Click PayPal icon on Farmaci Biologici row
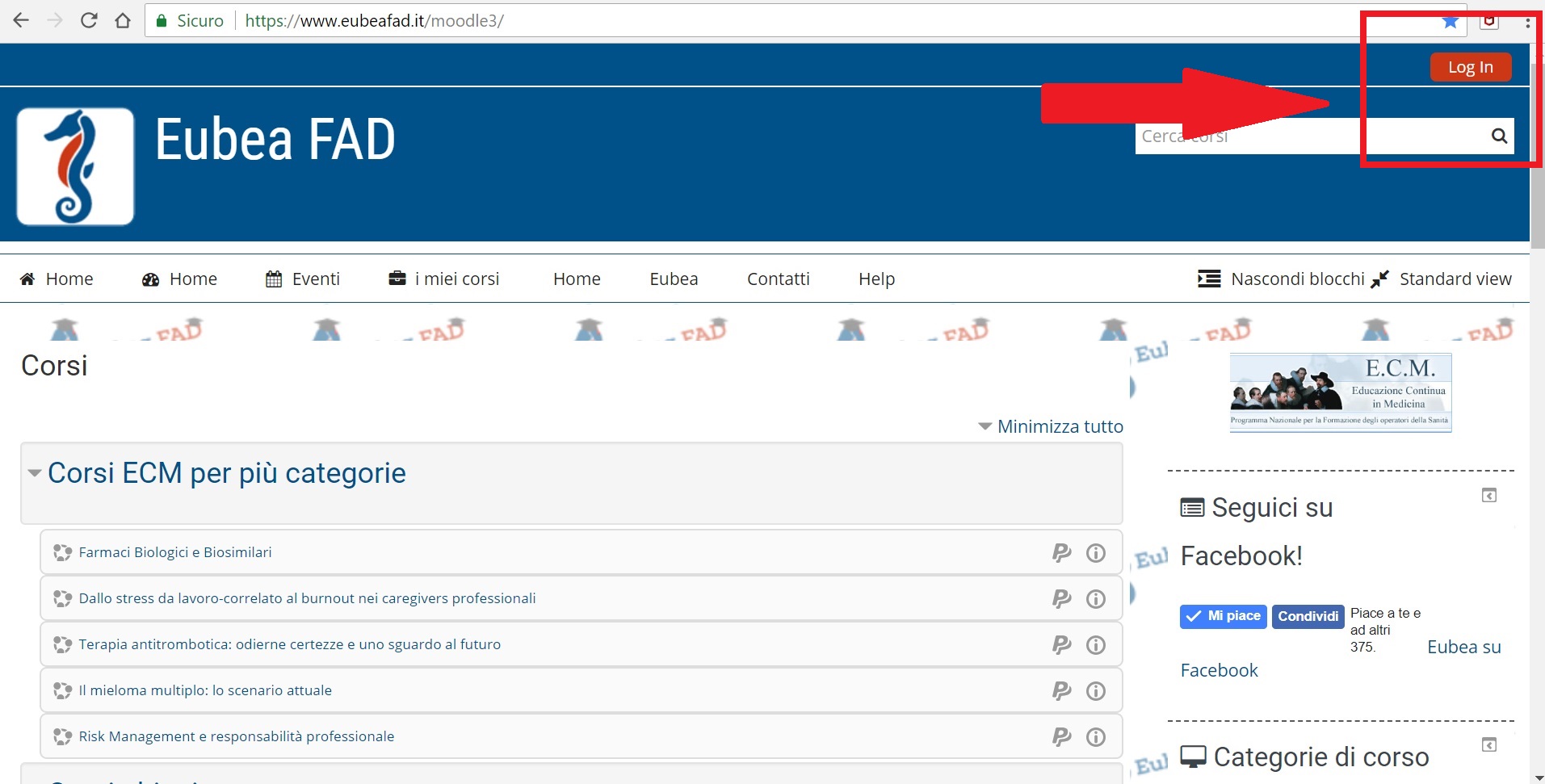 [x=1061, y=553]
